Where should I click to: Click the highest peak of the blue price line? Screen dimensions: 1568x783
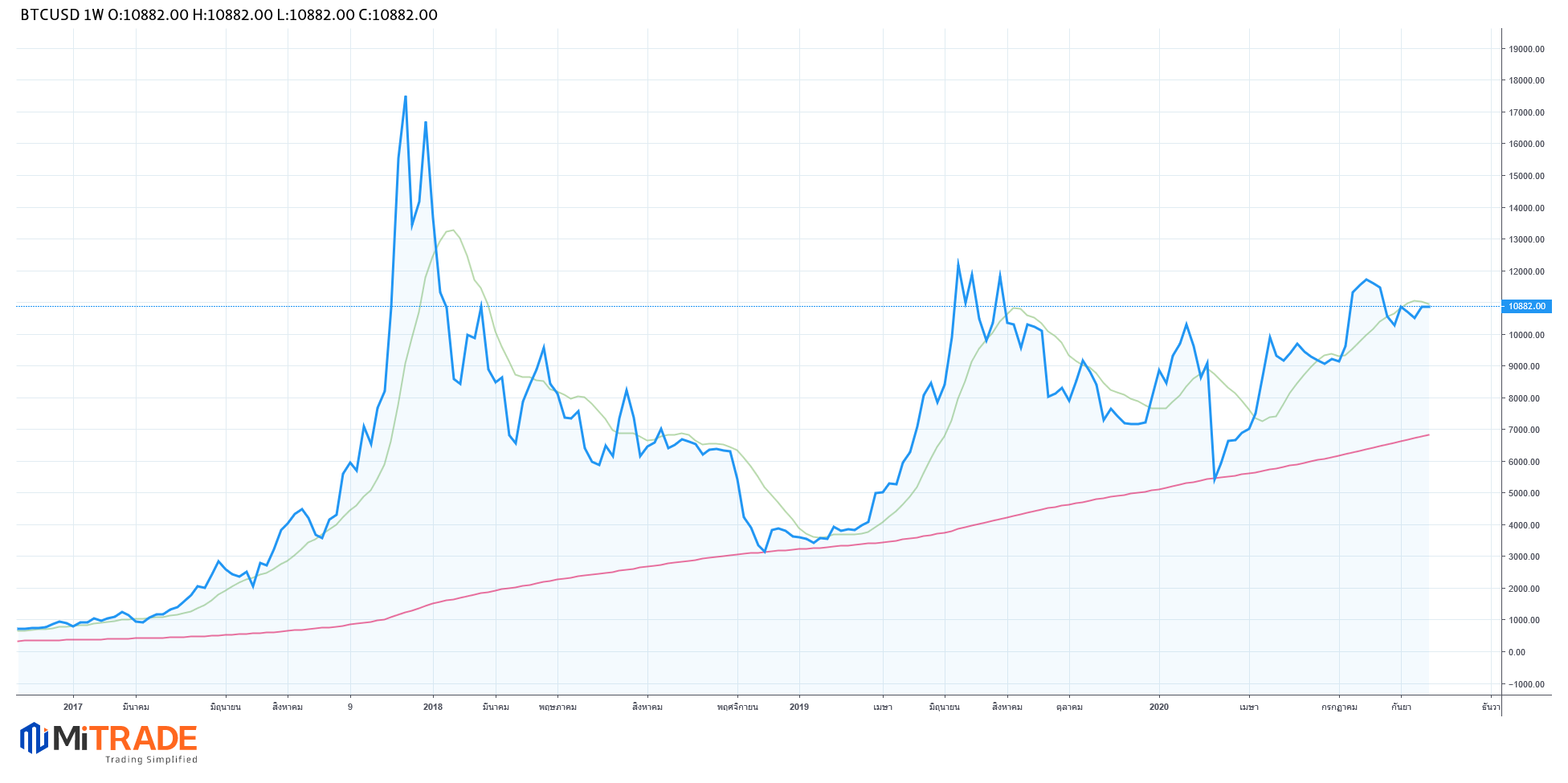pyautogui.click(x=406, y=96)
